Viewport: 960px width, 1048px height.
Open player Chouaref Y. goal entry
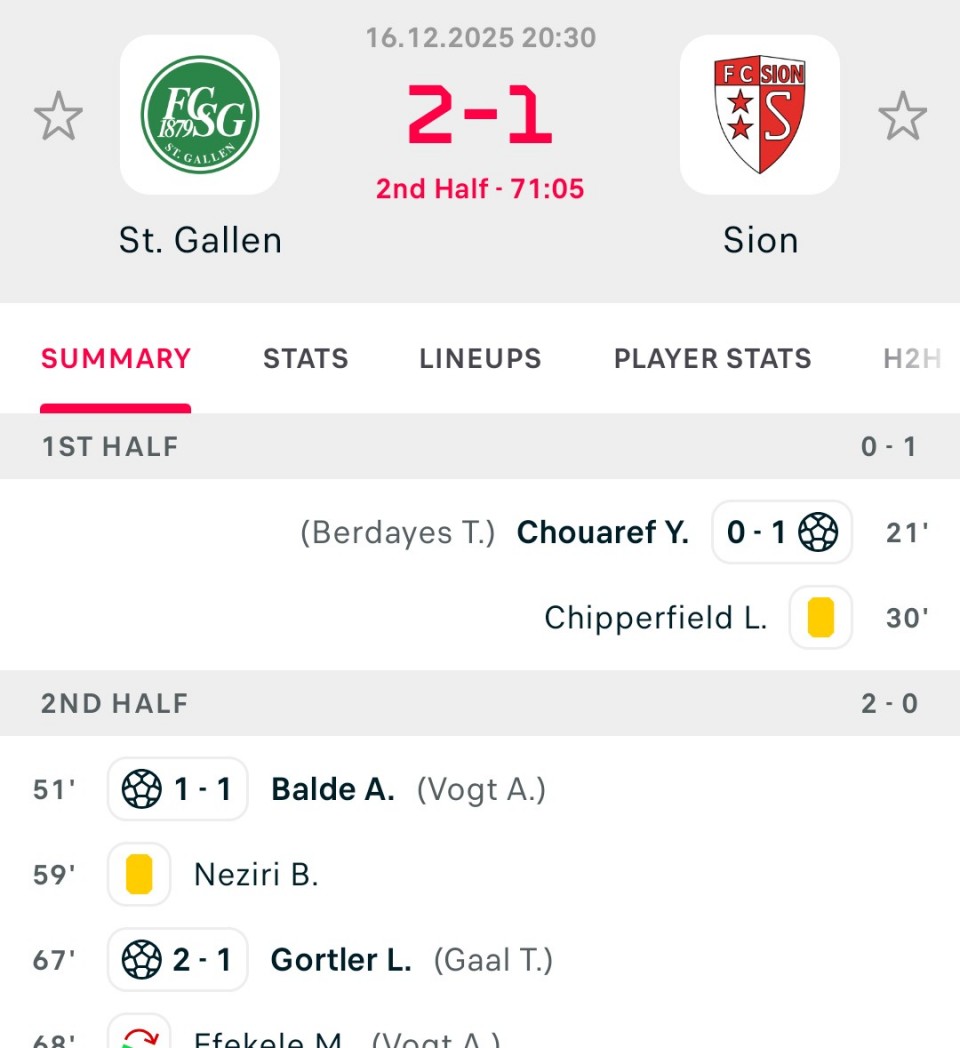(602, 533)
